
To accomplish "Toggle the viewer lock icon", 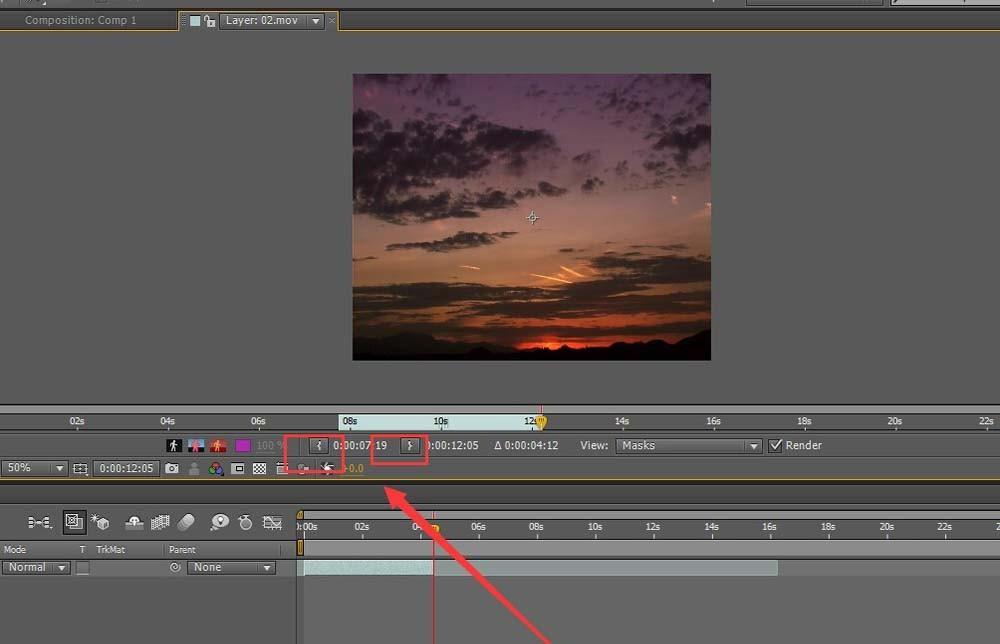I will [x=210, y=21].
